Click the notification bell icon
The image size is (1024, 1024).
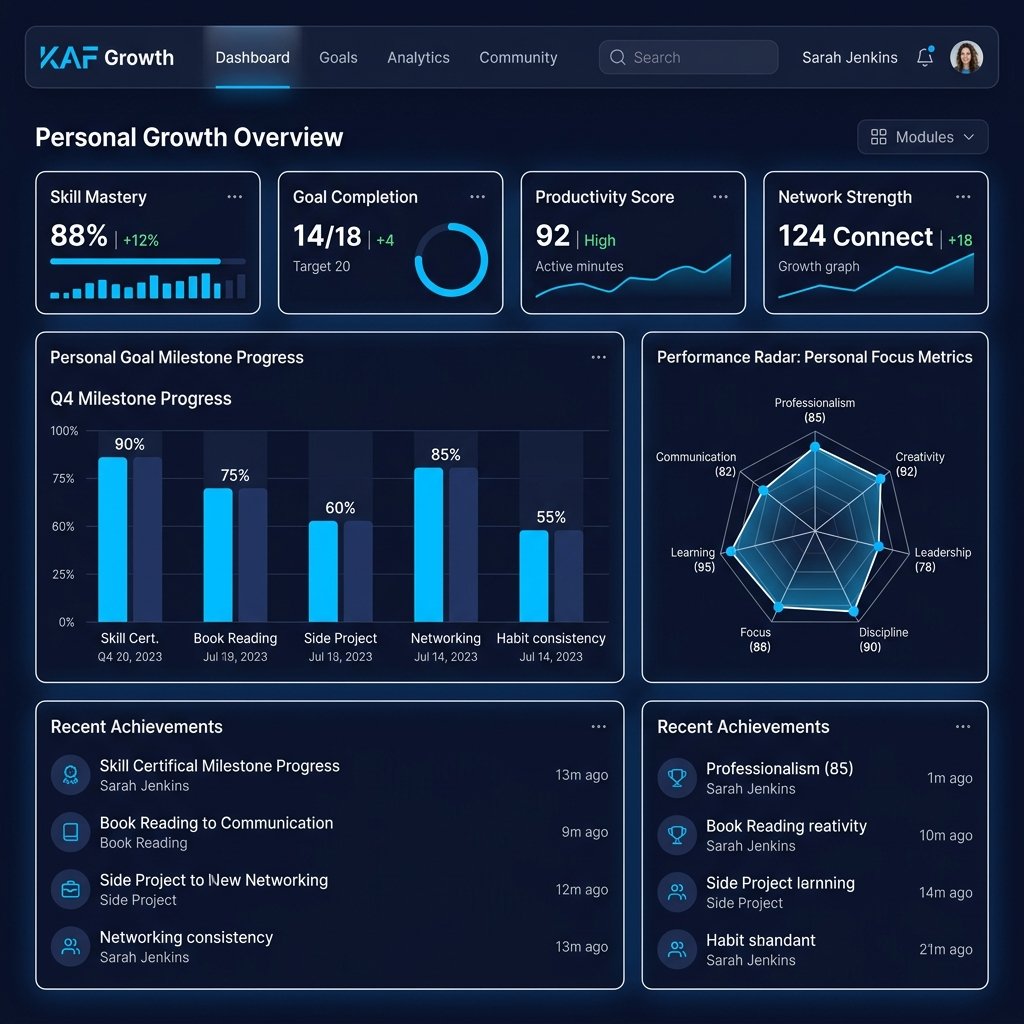coord(925,57)
